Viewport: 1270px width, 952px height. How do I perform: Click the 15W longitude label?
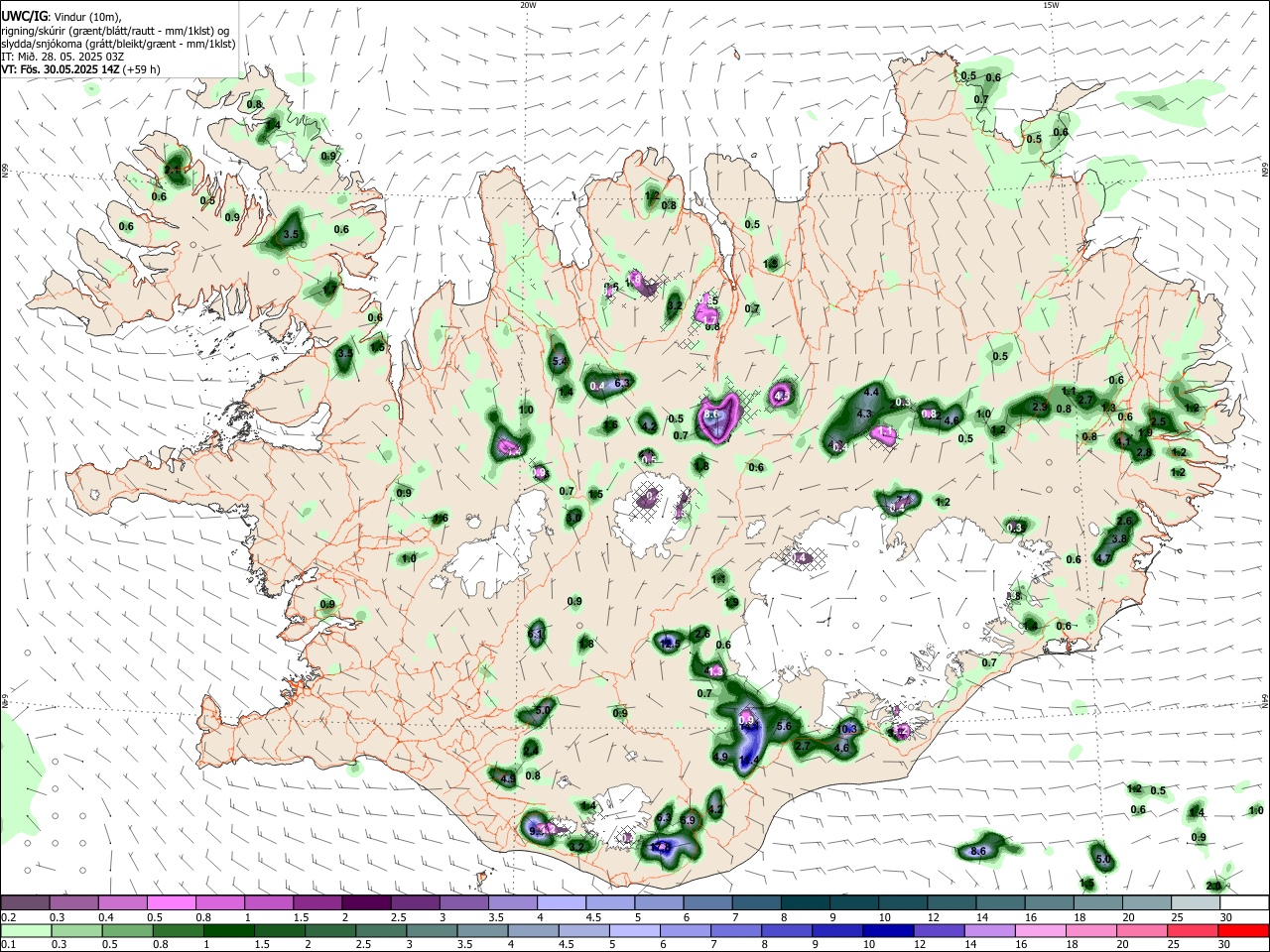[1051, 5]
